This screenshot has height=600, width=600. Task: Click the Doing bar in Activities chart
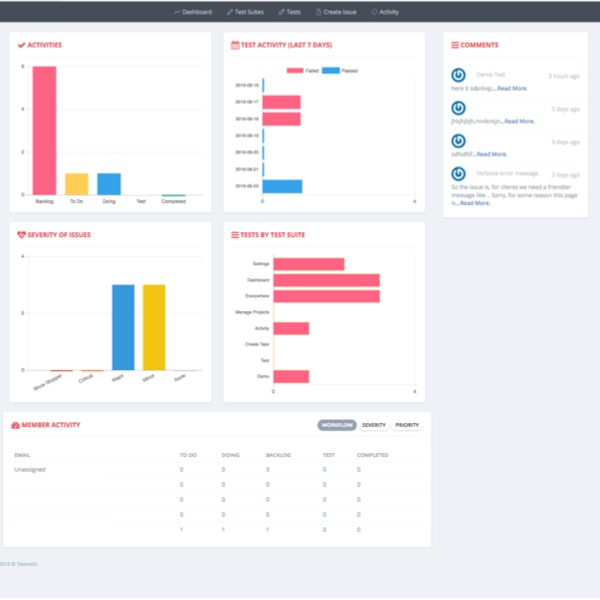pos(109,184)
